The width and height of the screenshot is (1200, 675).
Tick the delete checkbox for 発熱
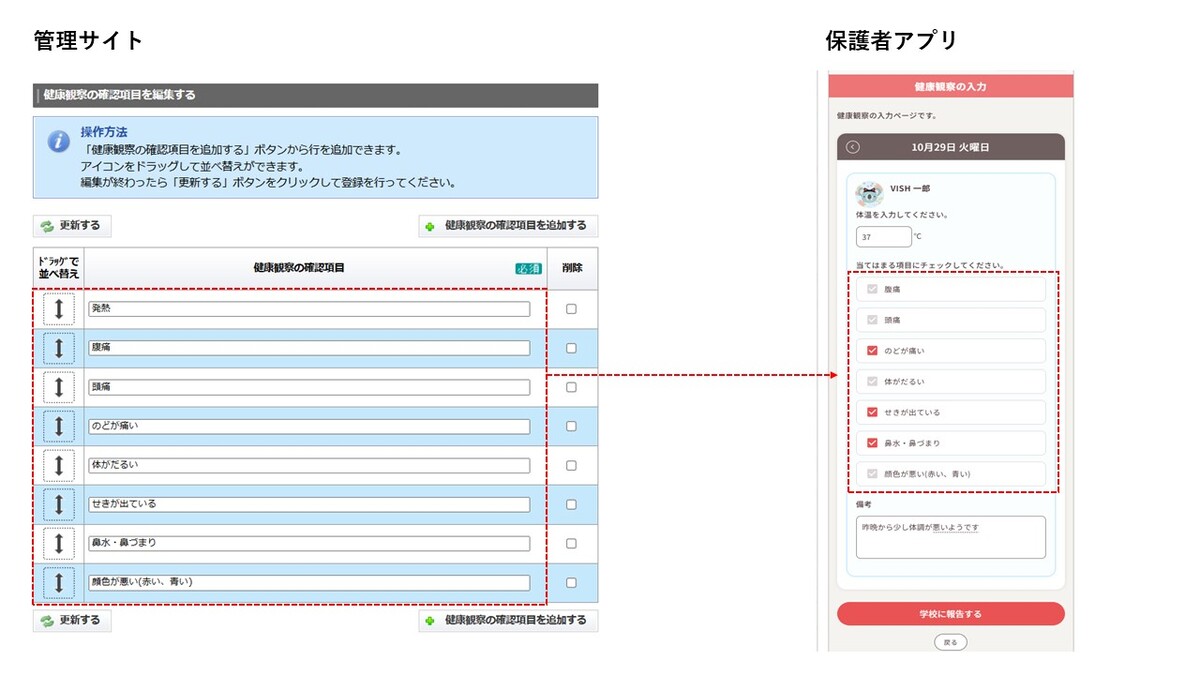[x=571, y=309]
